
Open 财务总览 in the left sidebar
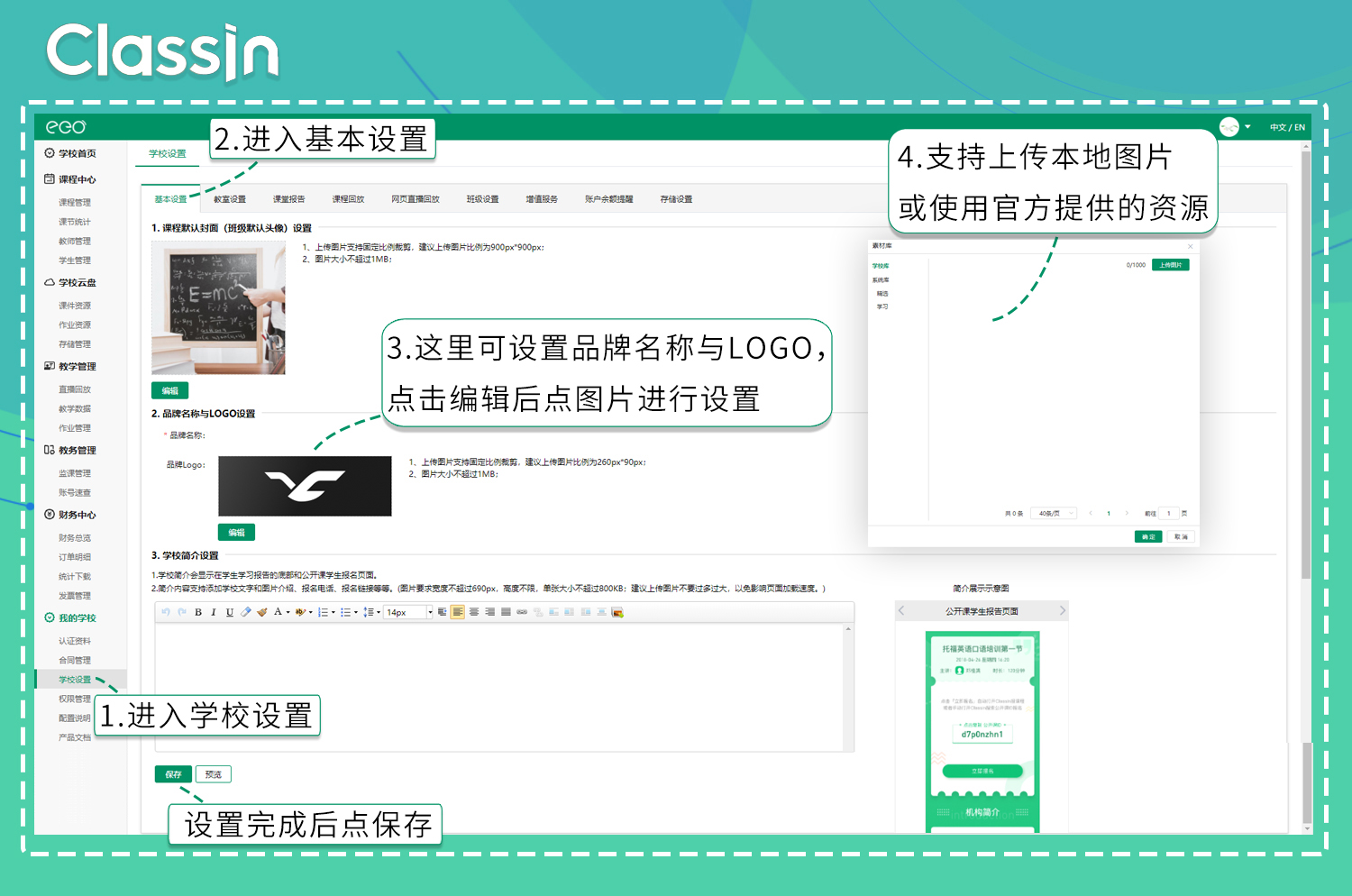[x=75, y=538]
